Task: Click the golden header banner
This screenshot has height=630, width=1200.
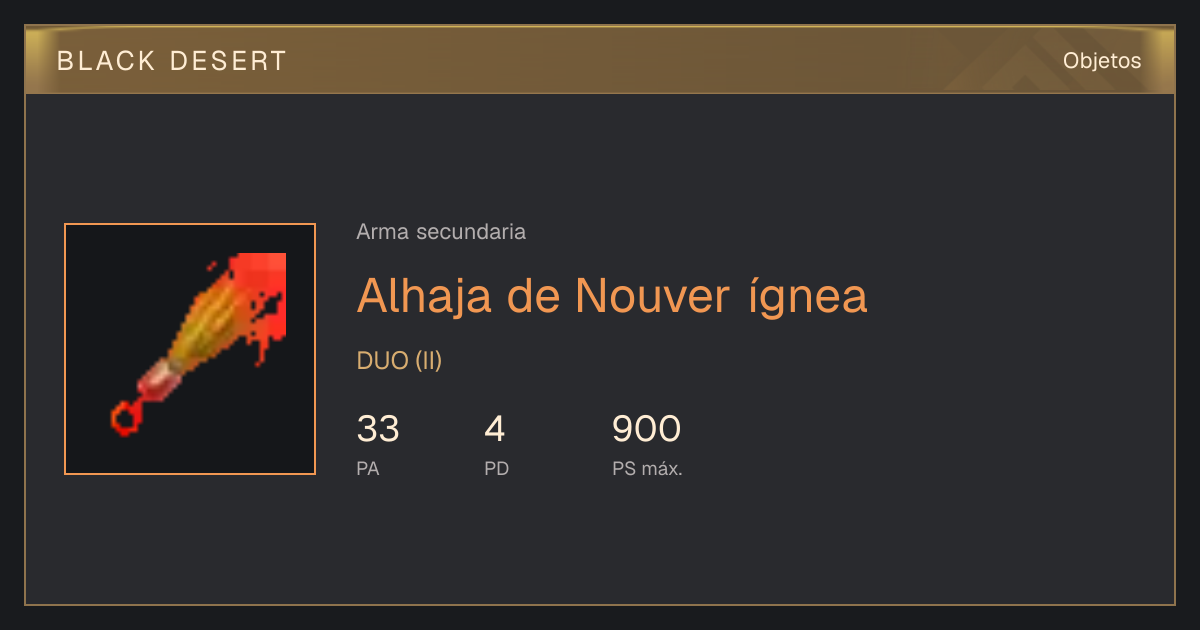Action: coord(600,60)
